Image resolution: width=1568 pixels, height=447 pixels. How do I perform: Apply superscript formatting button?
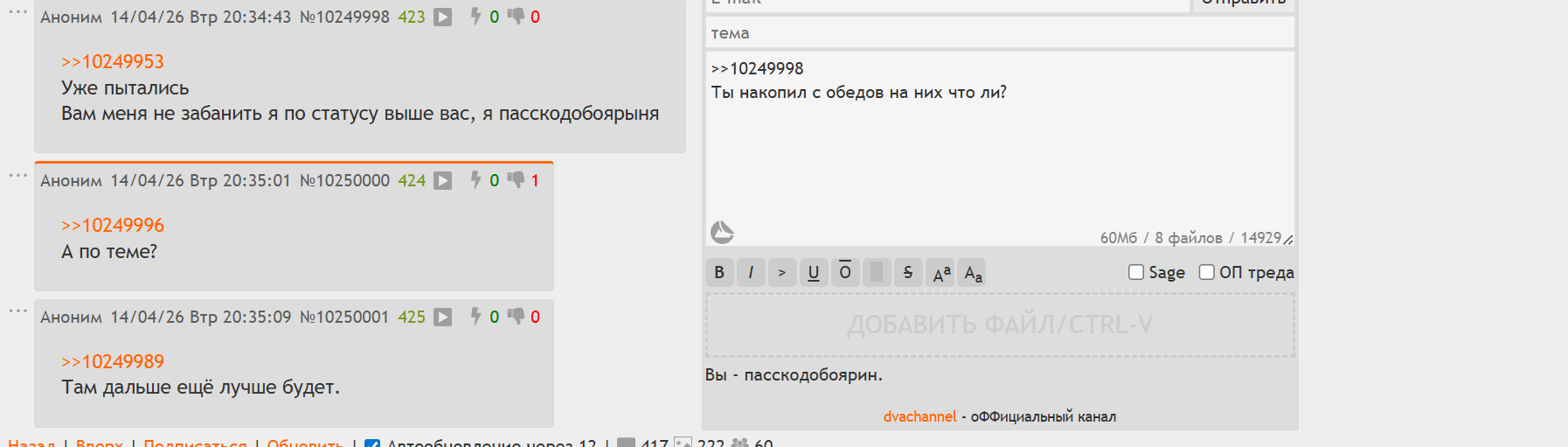[941, 273]
